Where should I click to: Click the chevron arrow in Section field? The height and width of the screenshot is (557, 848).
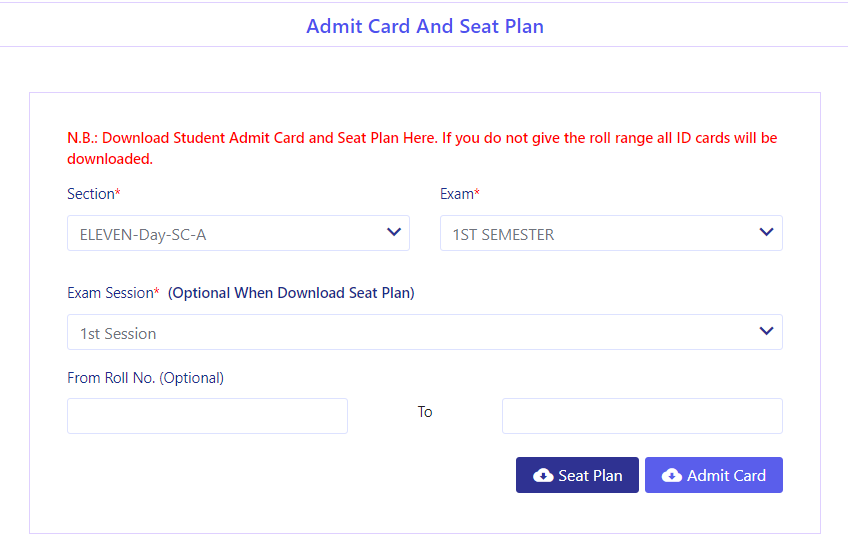click(x=394, y=232)
